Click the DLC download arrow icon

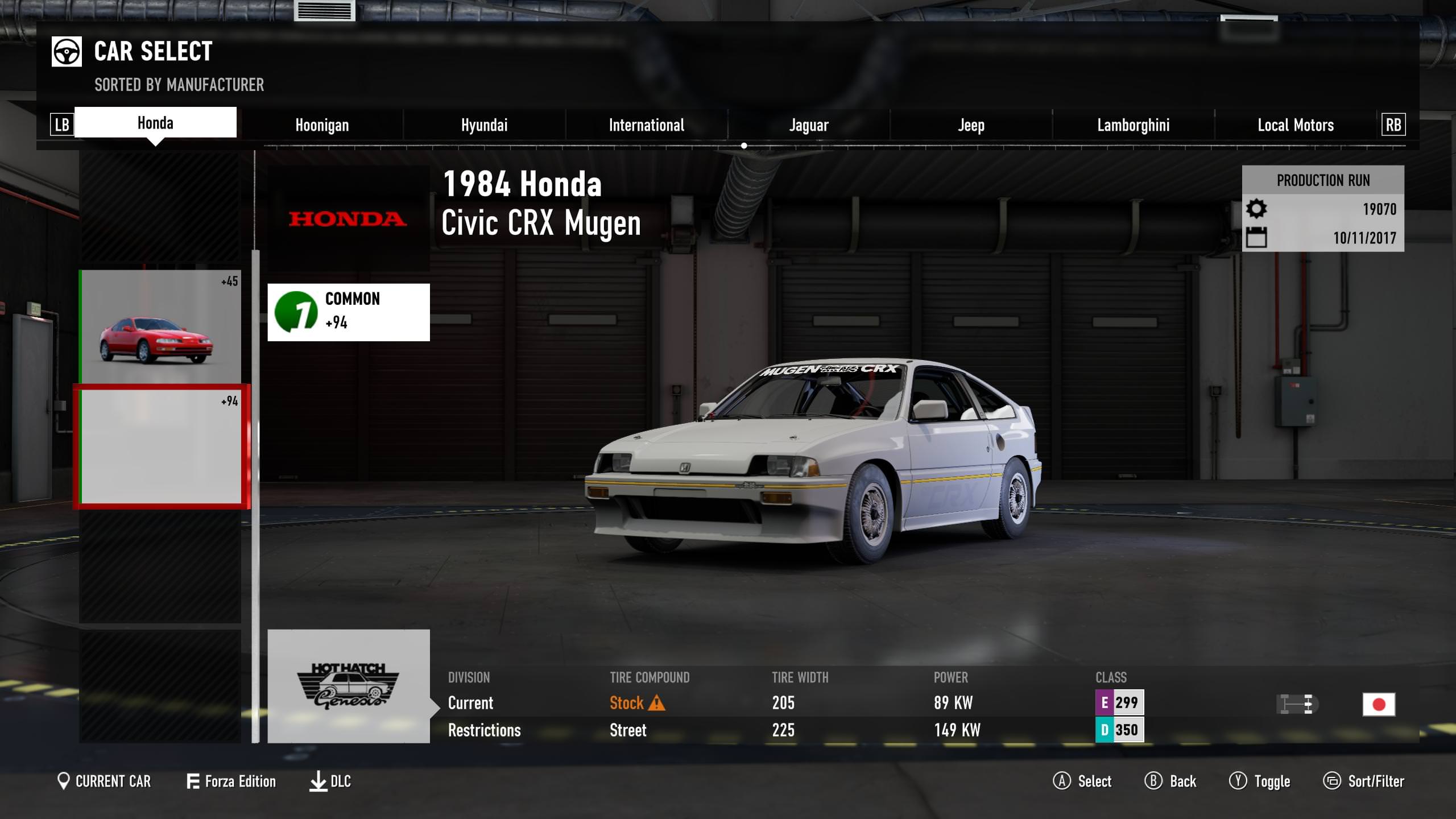(x=318, y=781)
